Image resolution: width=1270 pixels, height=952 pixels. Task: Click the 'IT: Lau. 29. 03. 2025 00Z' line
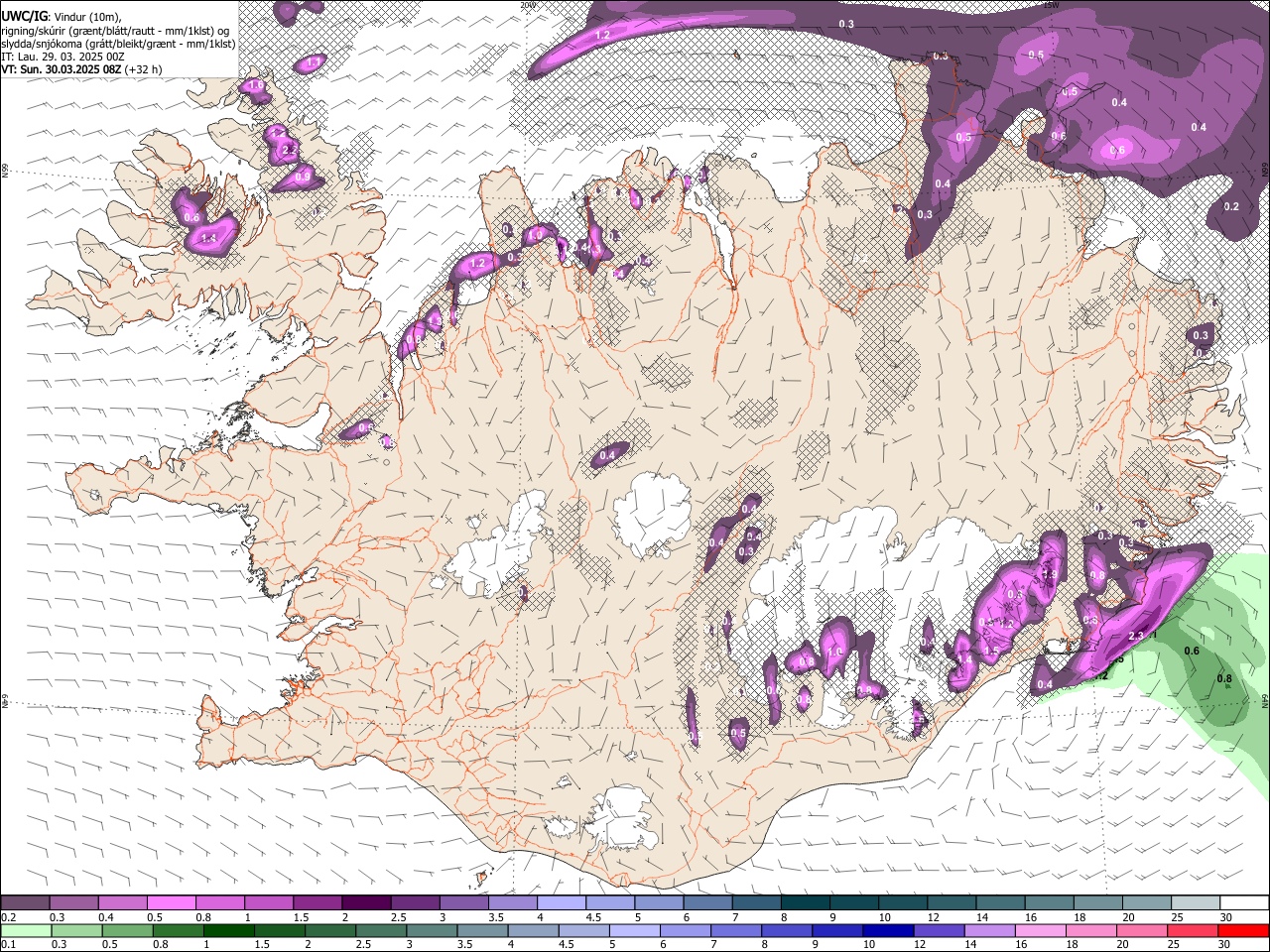tap(63, 57)
